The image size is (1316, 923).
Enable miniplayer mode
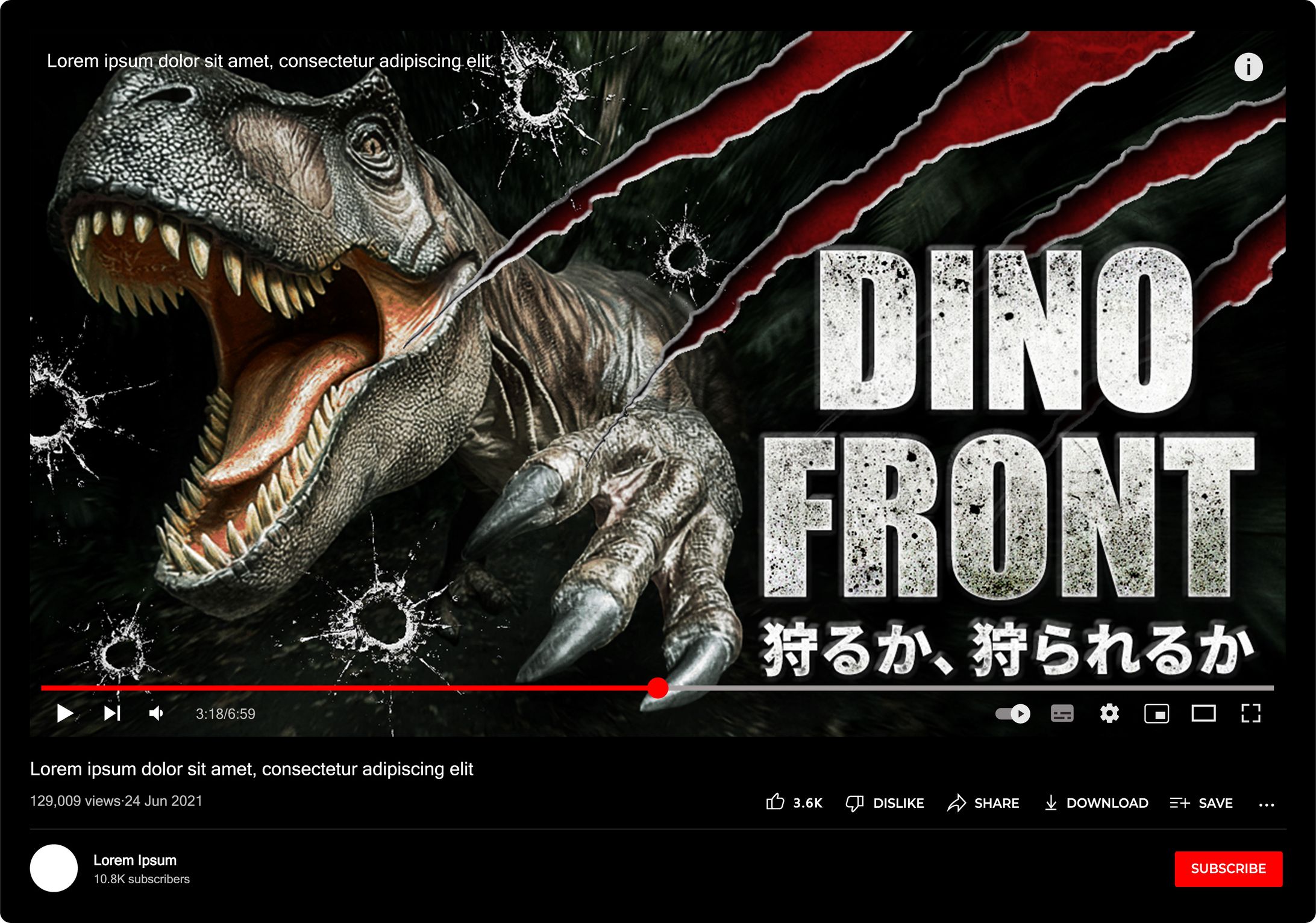pyautogui.click(x=1156, y=713)
